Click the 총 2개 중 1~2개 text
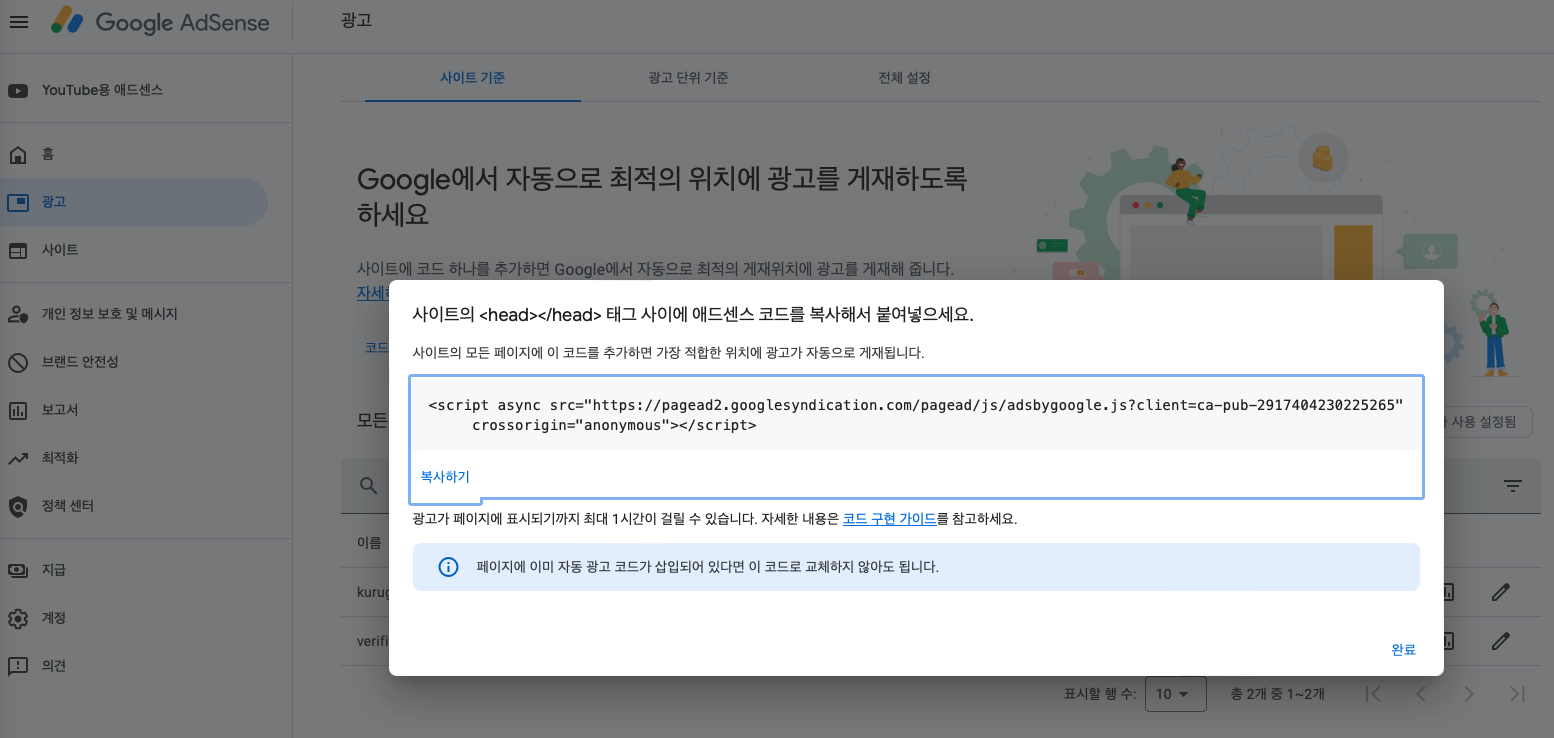The width and height of the screenshot is (1554, 738). click(x=1277, y=694)
